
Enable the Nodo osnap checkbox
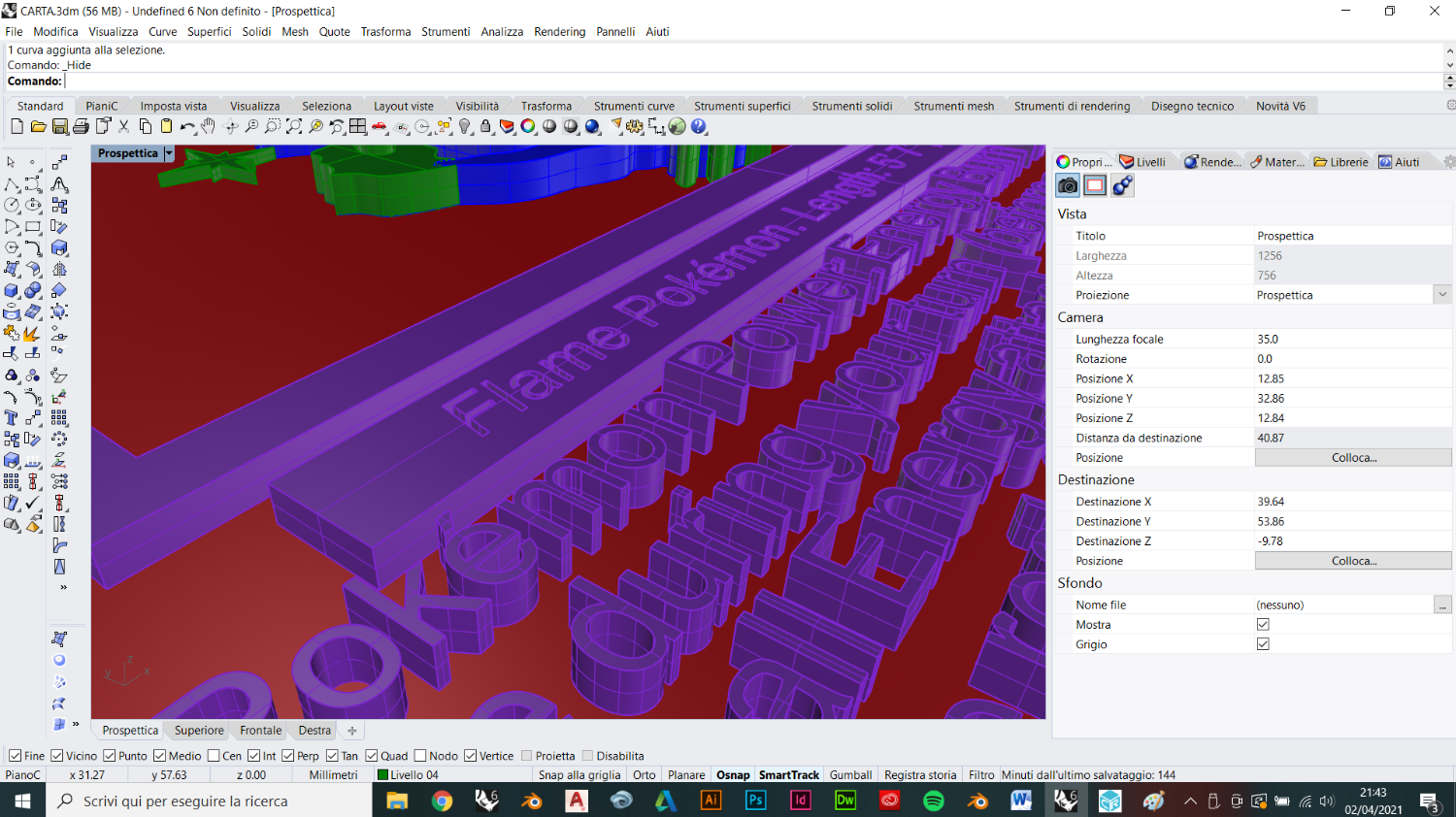click(420, 756)
